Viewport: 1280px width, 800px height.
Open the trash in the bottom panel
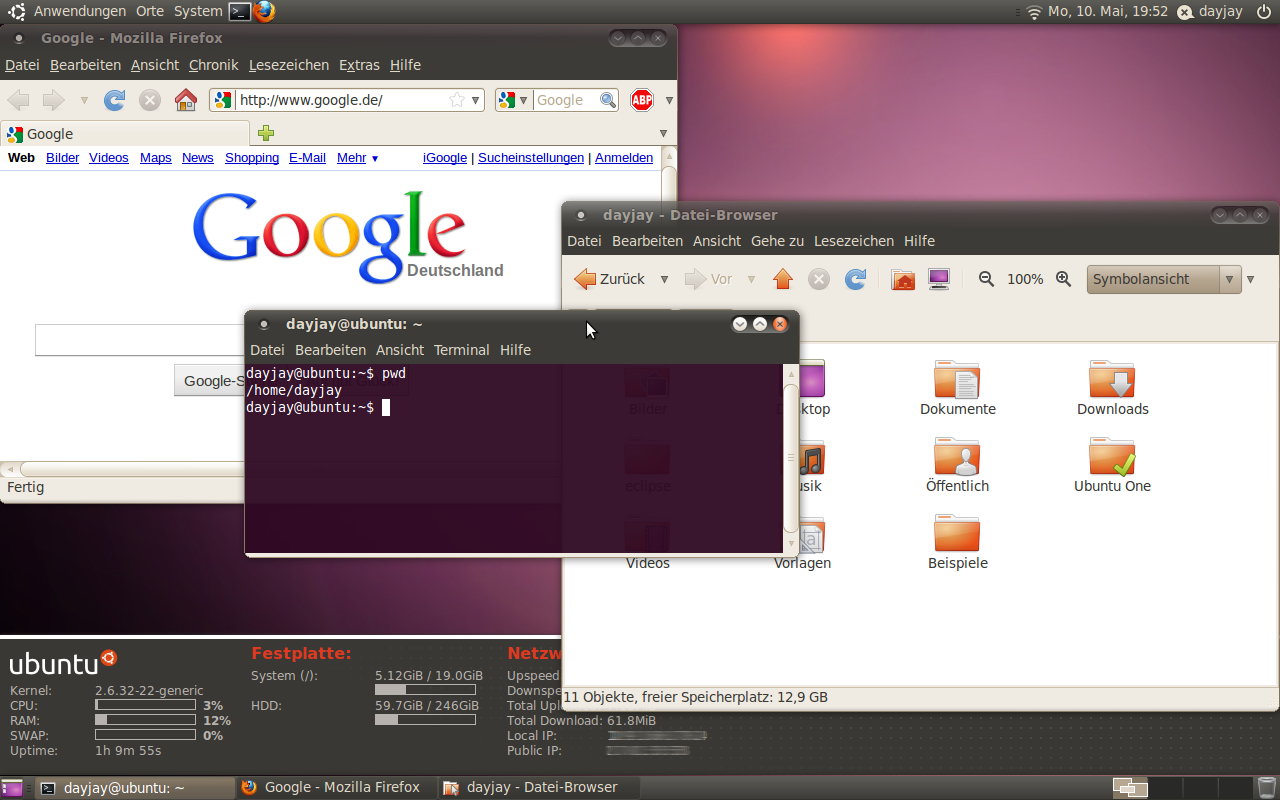pyautogui.click(x=1267, y=787)
